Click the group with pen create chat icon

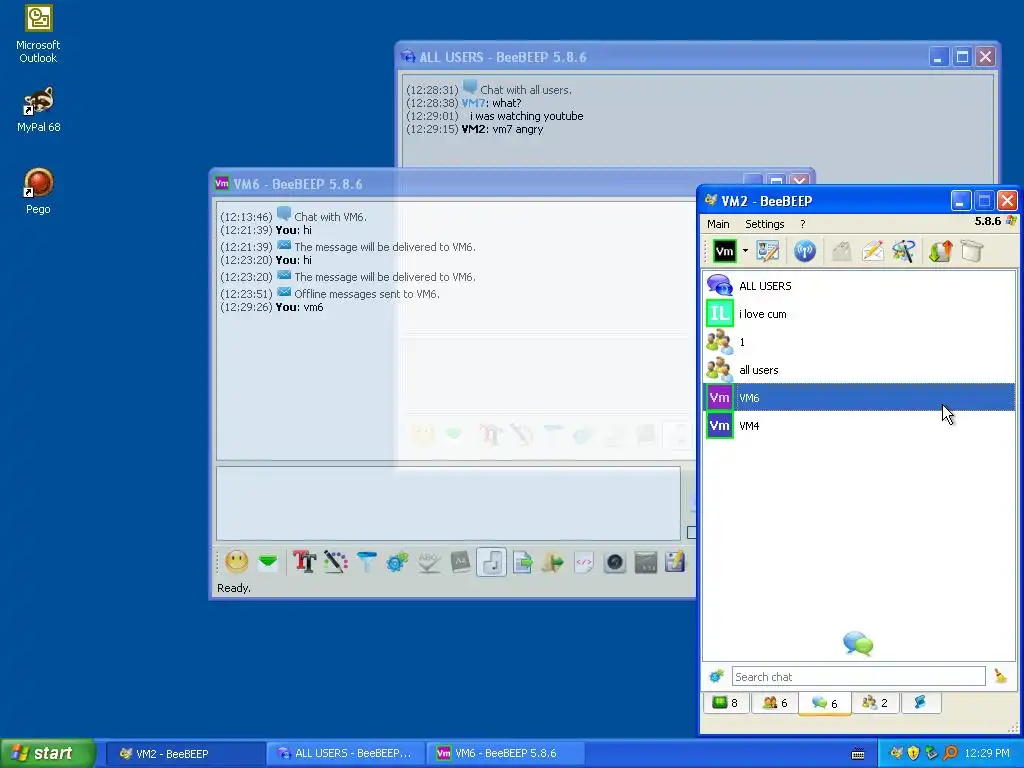click(904, 251)
